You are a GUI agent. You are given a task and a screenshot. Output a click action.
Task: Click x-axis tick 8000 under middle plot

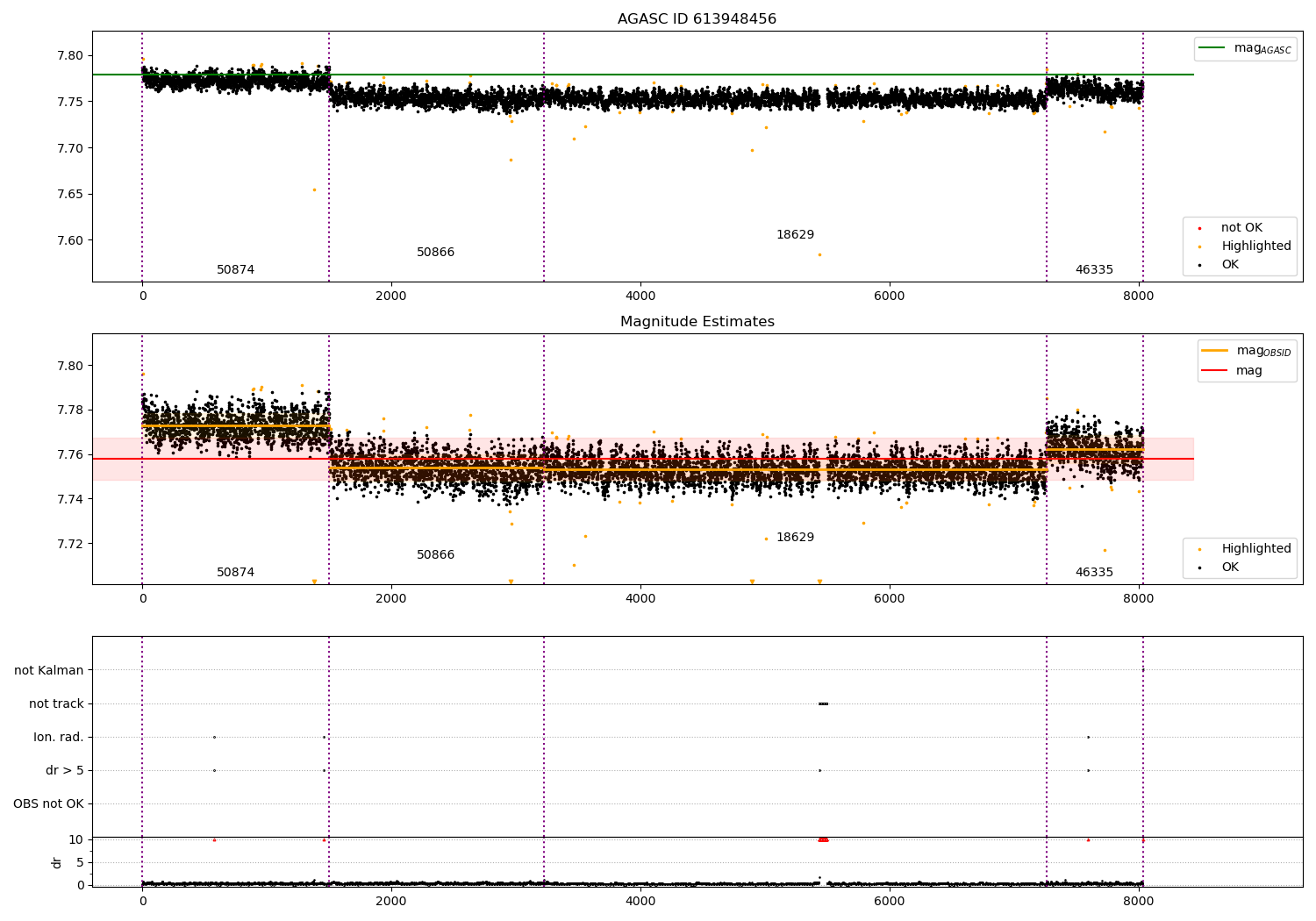click(1139, 599)
